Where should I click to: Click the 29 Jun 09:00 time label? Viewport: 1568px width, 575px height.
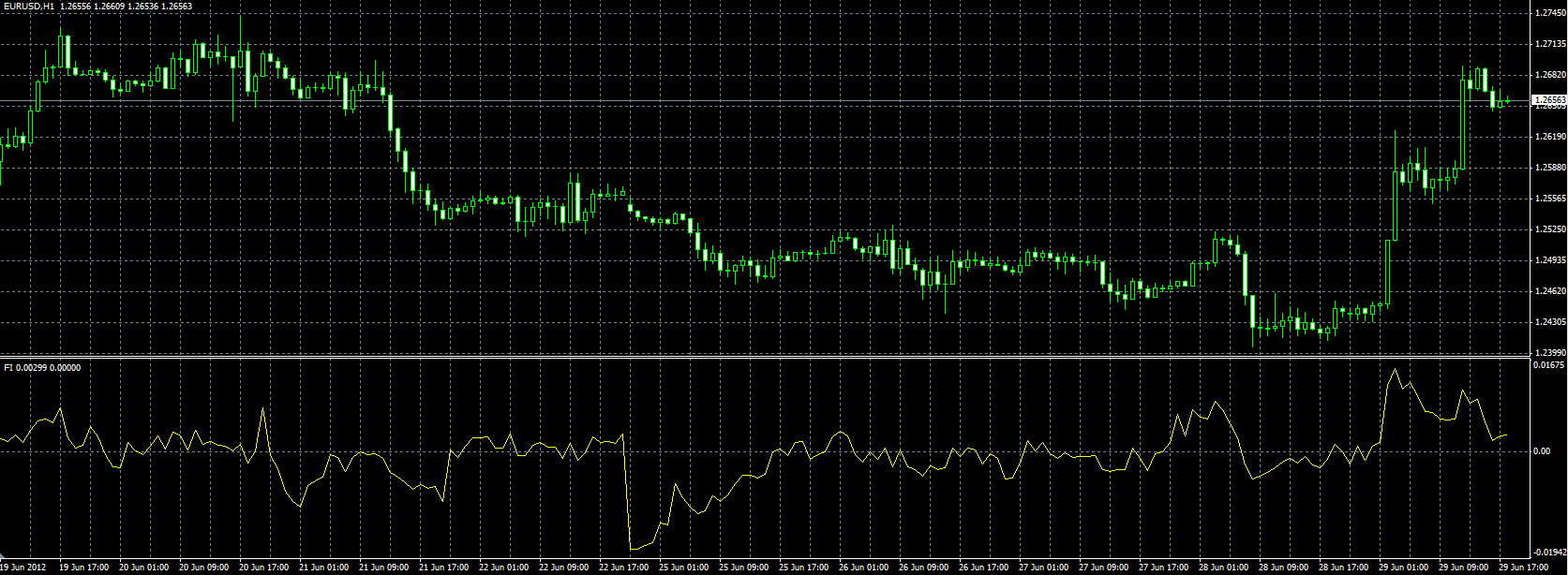click(1464, 568)
